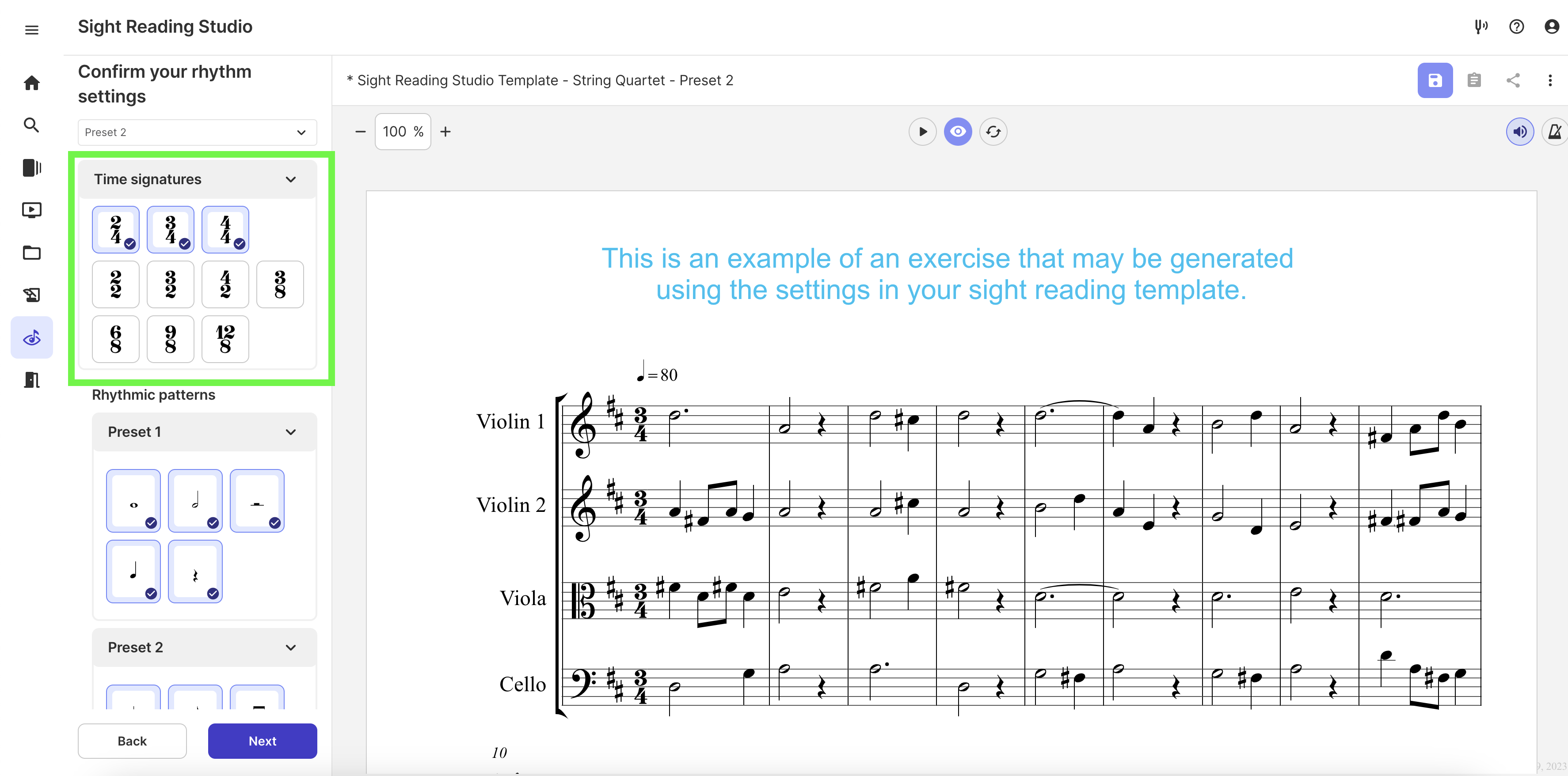
Task: Toggle the speaker sound button
Action: [x=1519, y=131]
